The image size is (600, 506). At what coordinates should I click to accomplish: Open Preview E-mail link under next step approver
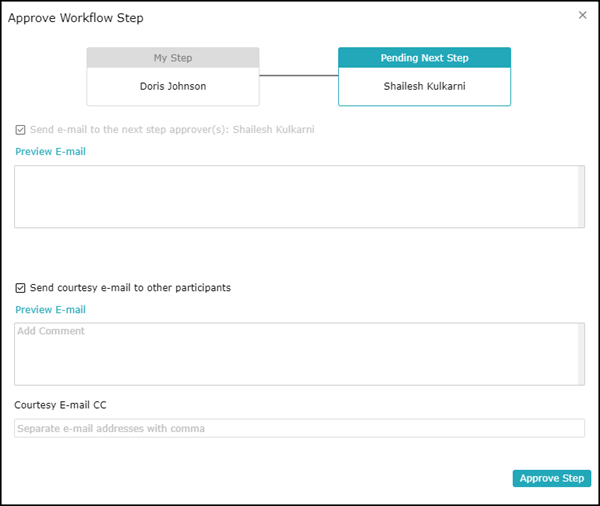click(50, 152)
